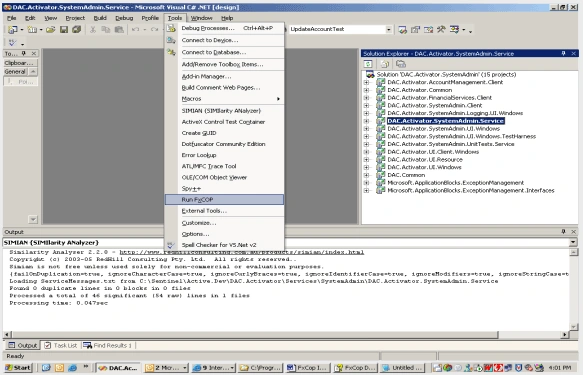Expand the Macros submenu arrow

click(x=278, y=99)
